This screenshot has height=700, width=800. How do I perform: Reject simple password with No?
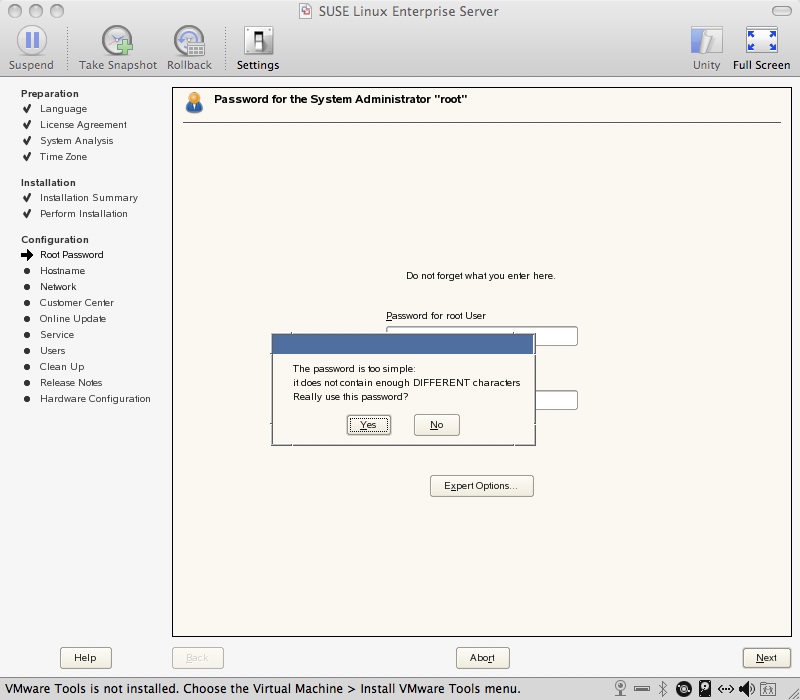437,425
